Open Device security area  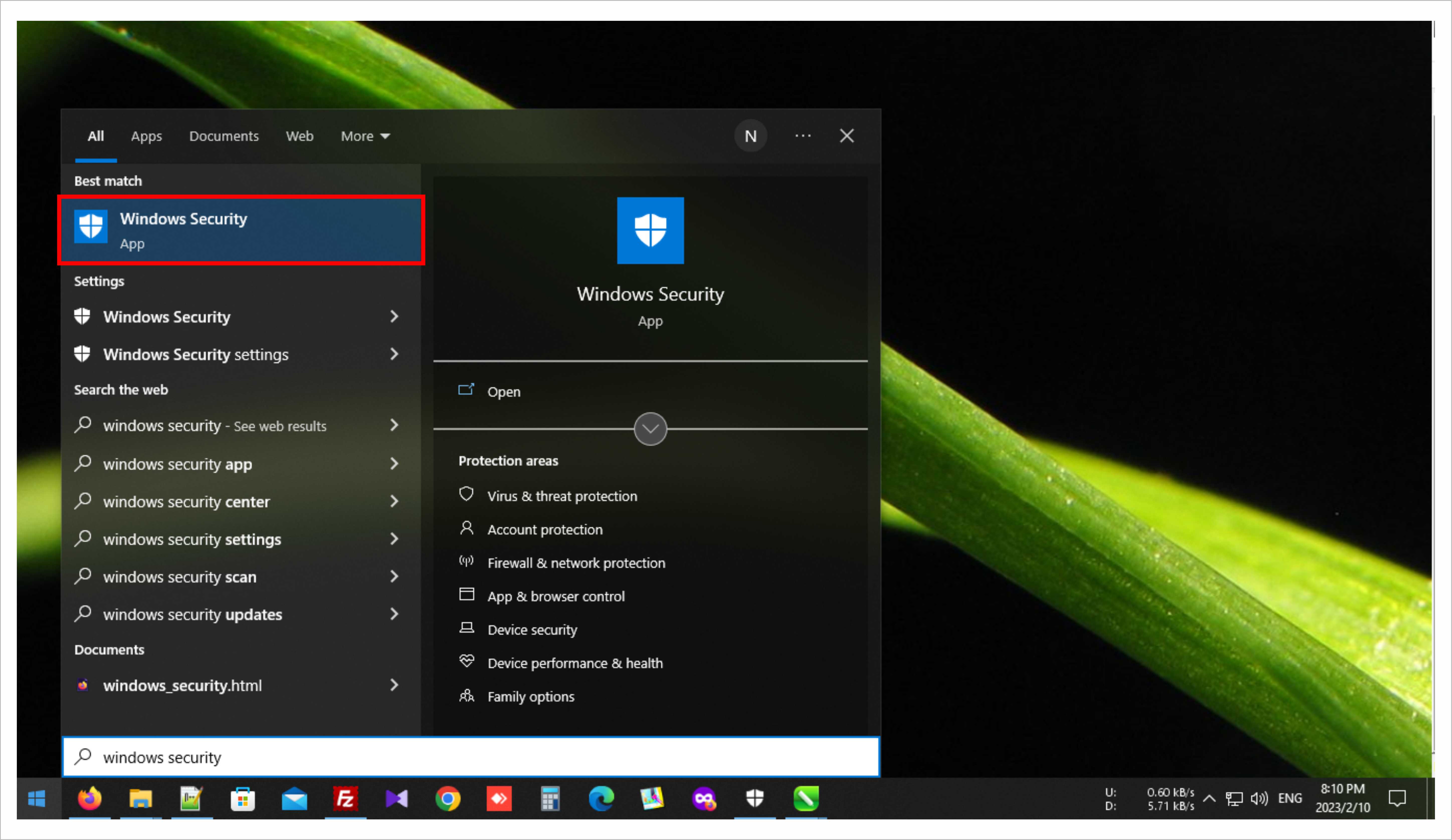pyautogui.click(x=532, y=630)
